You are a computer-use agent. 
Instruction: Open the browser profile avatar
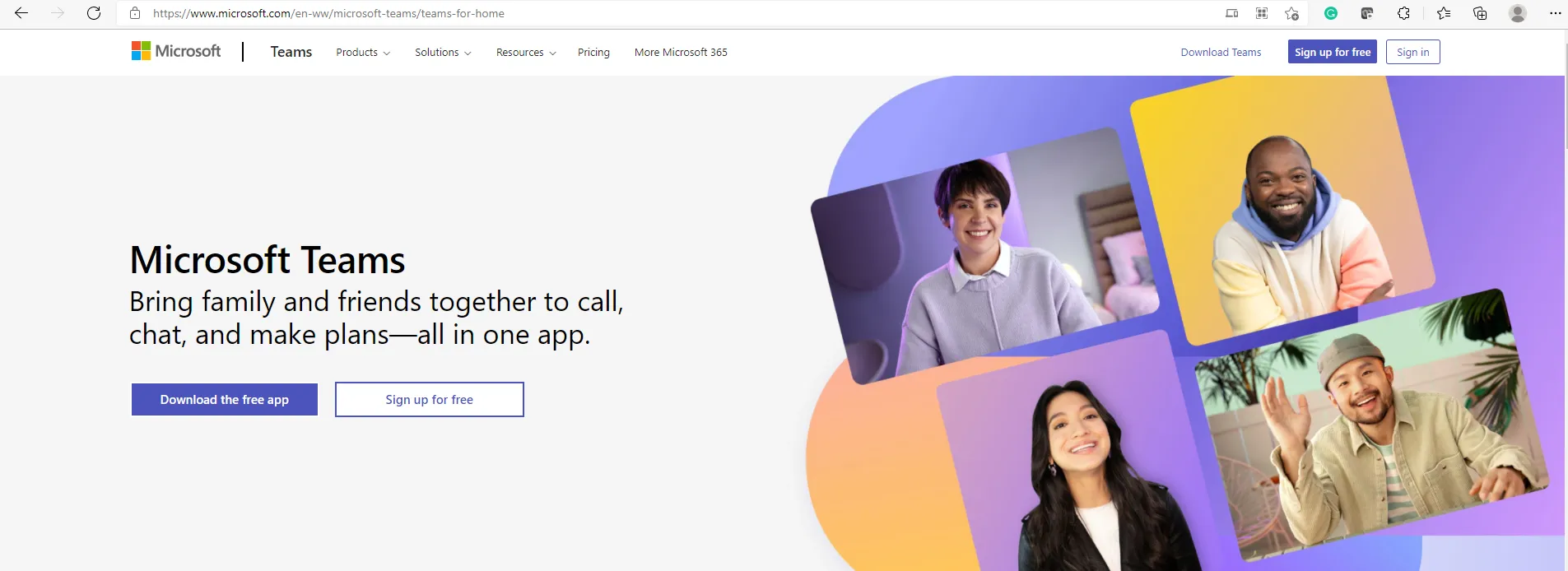tap(1518, 13)
